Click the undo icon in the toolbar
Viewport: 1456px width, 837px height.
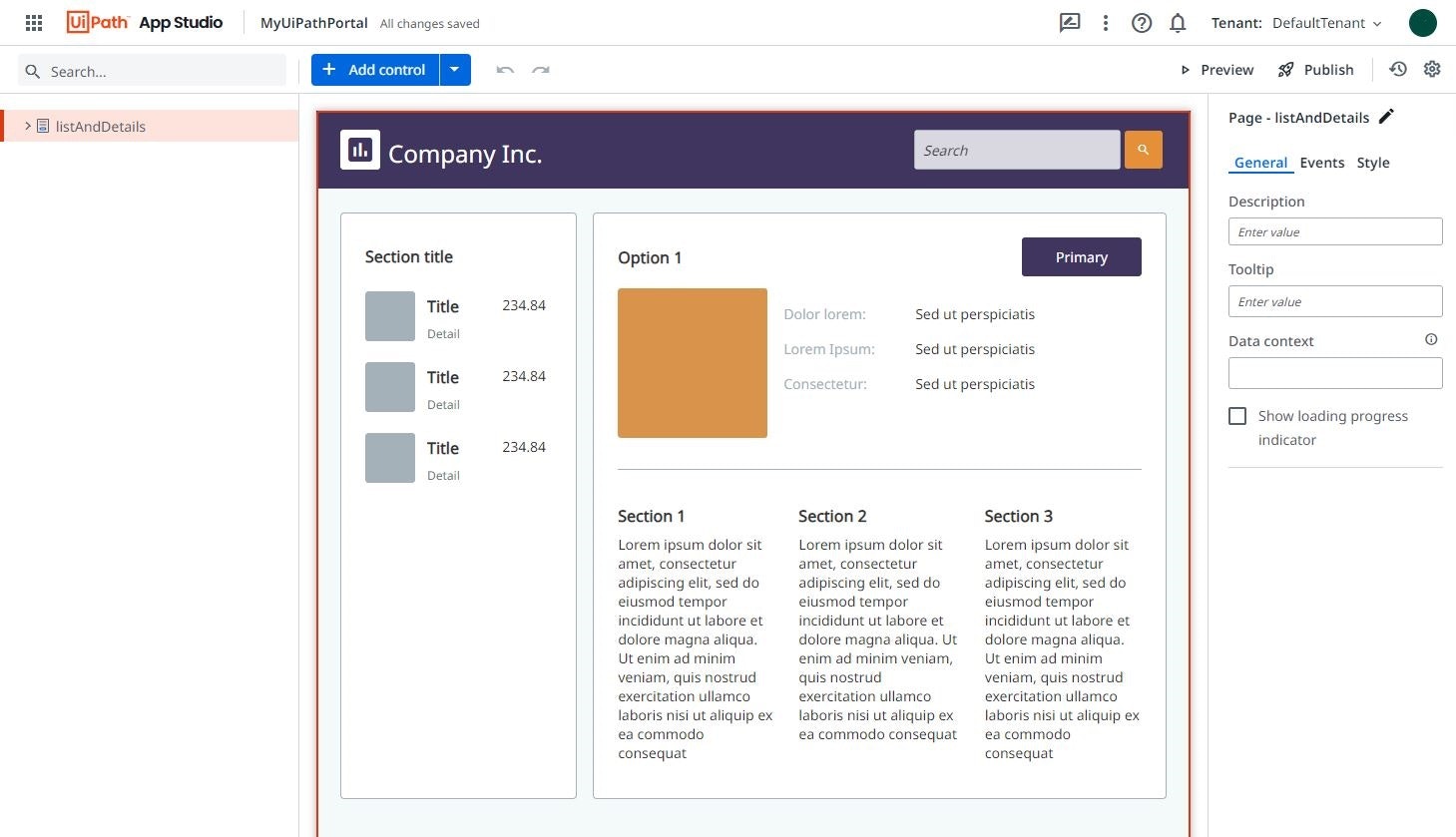pyautogui.click(x=505, y=70)
